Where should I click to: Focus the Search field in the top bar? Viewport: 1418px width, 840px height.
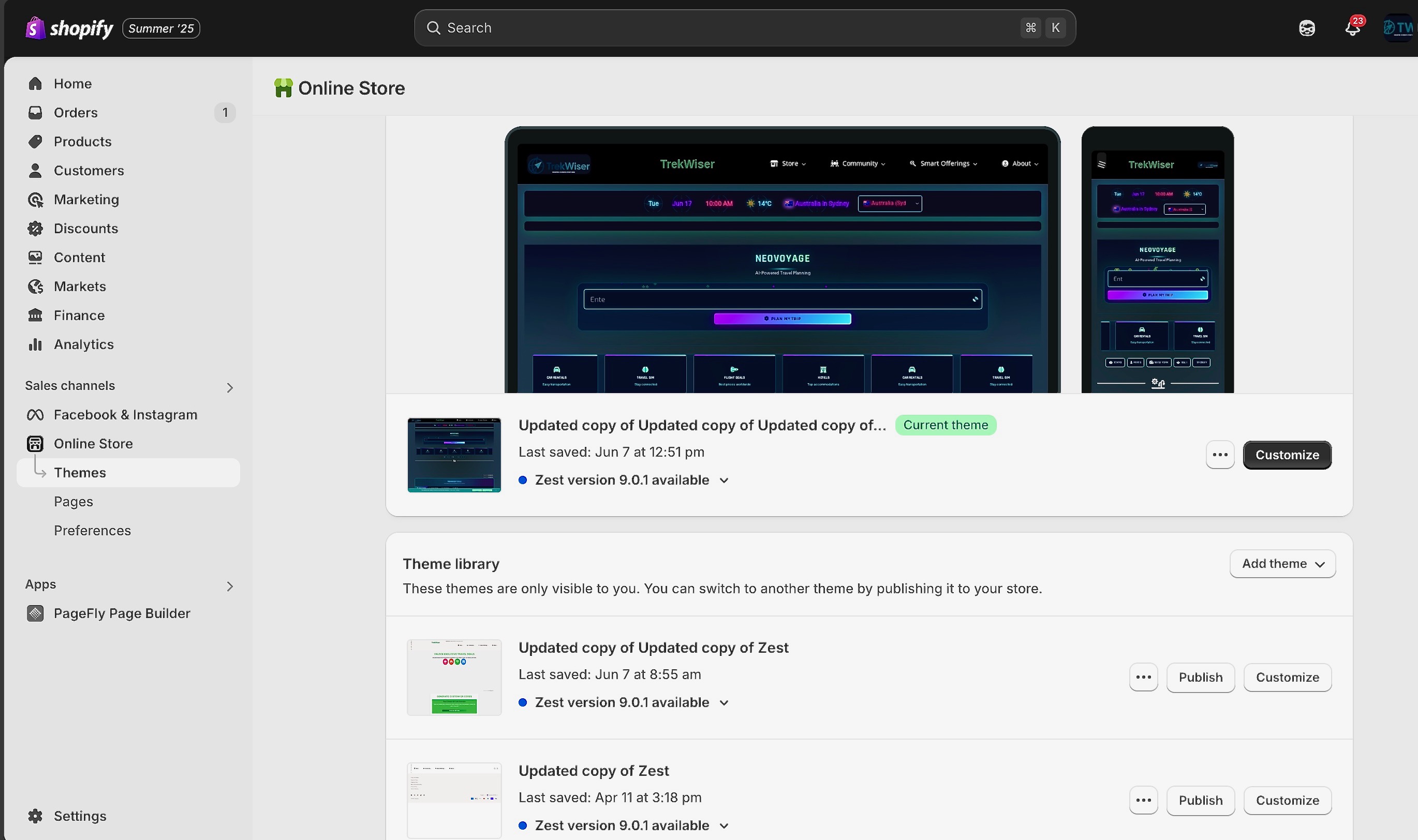[745, 28]
